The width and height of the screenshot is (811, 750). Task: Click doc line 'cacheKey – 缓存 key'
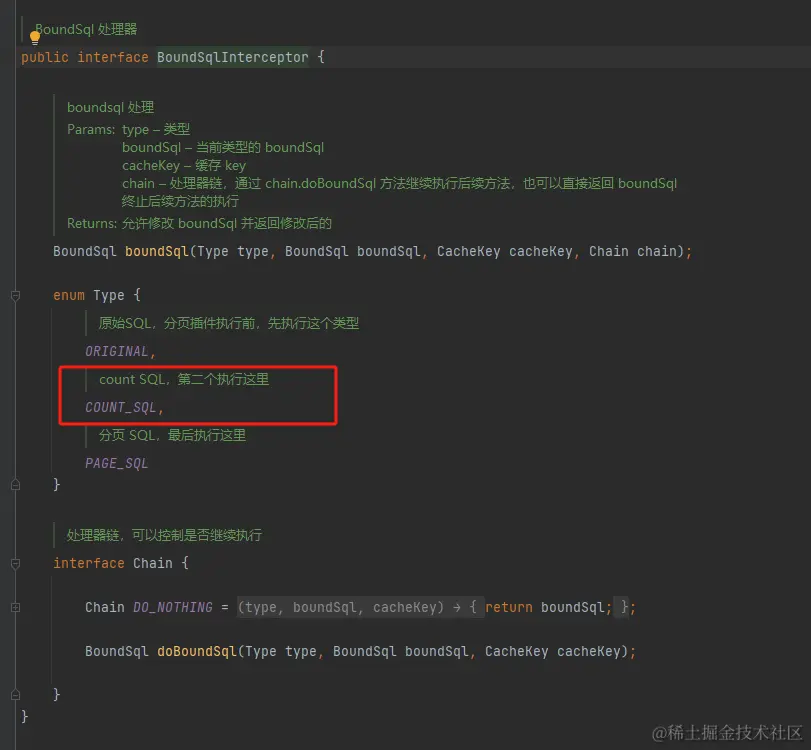pos(184,166)
